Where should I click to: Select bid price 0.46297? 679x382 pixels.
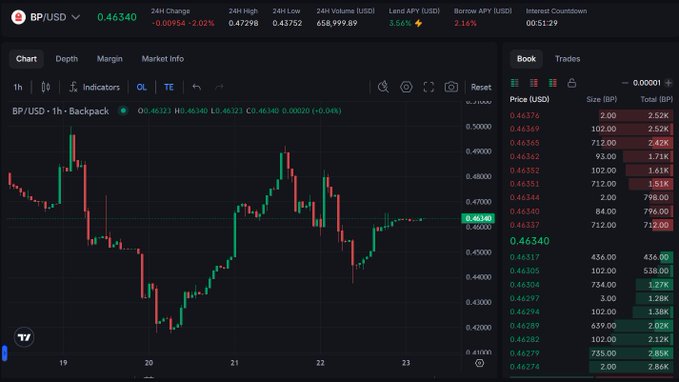click(524, 298)
